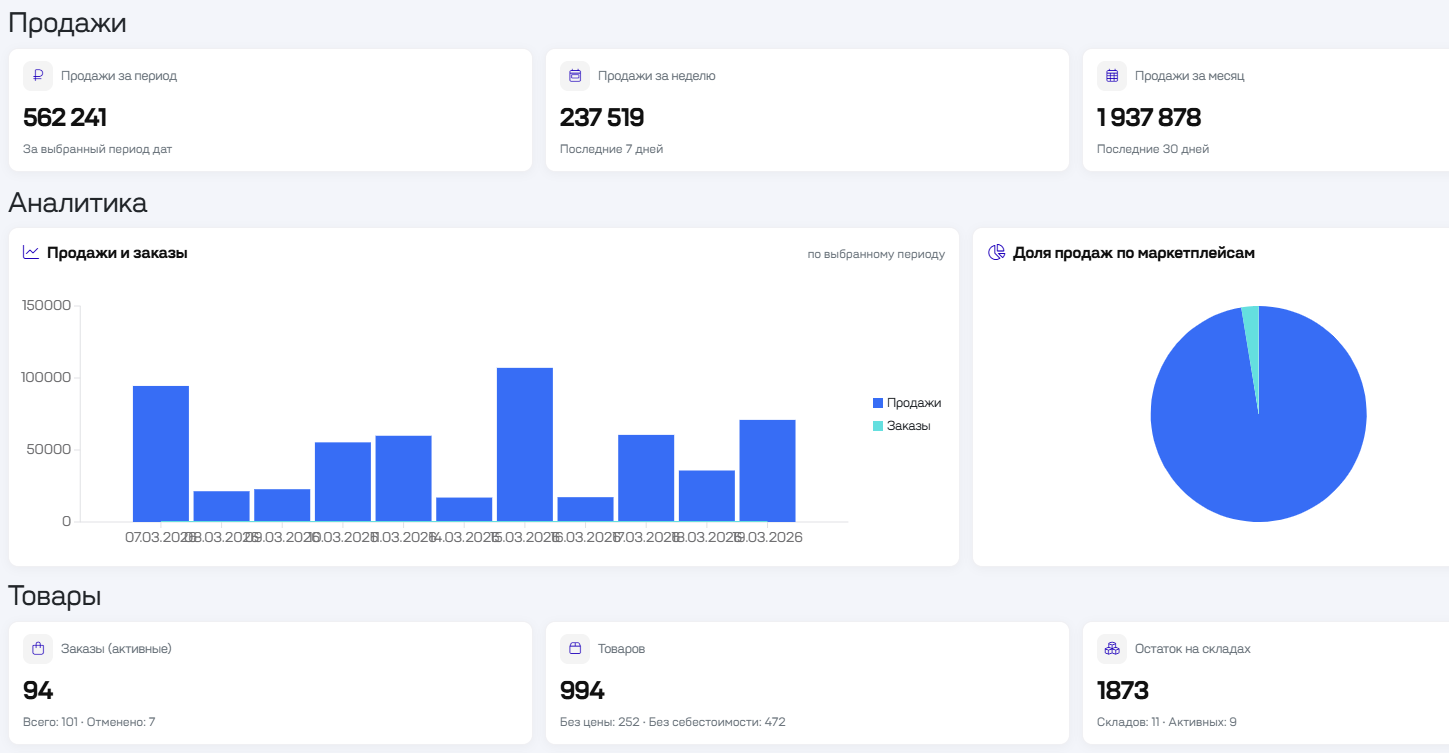Click the shopping bag icon in Заказы (активные)
1449x753 pixels.
click(x=38, y=649)
